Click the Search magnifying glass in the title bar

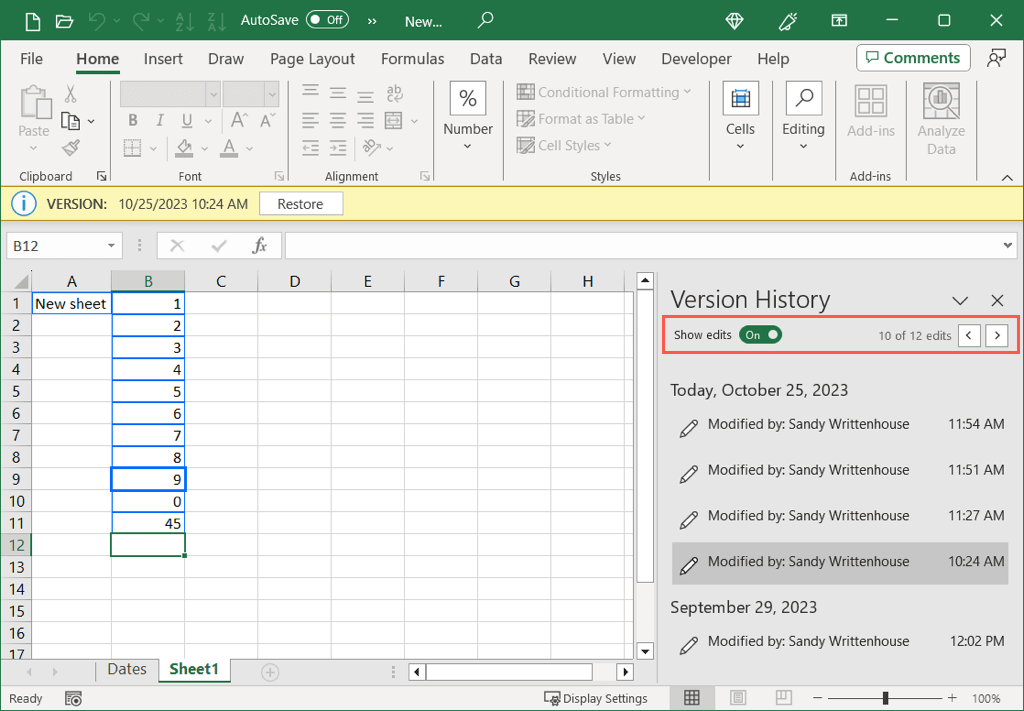click(485, 19)
